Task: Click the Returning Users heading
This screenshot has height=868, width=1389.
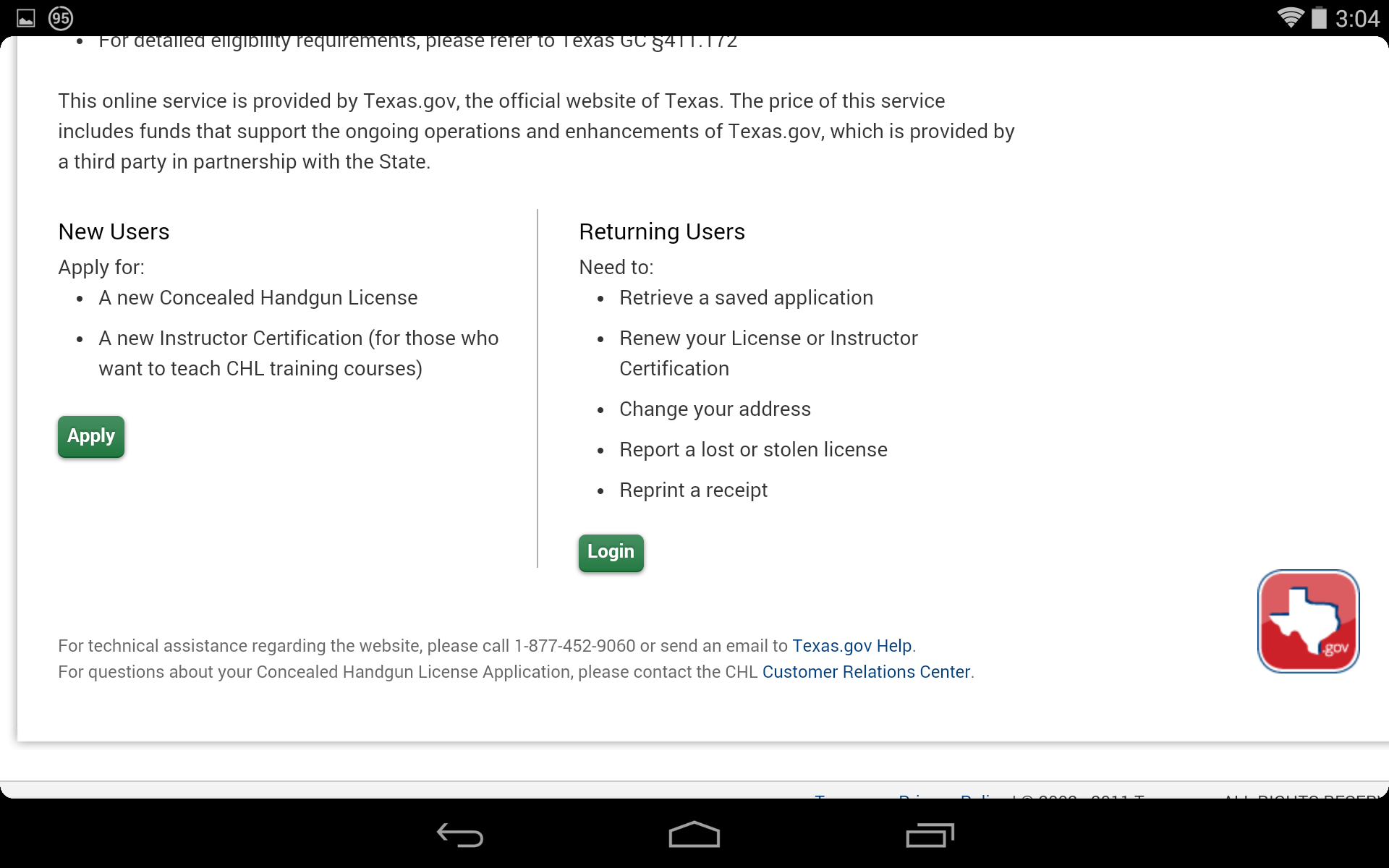Action: (x=661, y=231)
